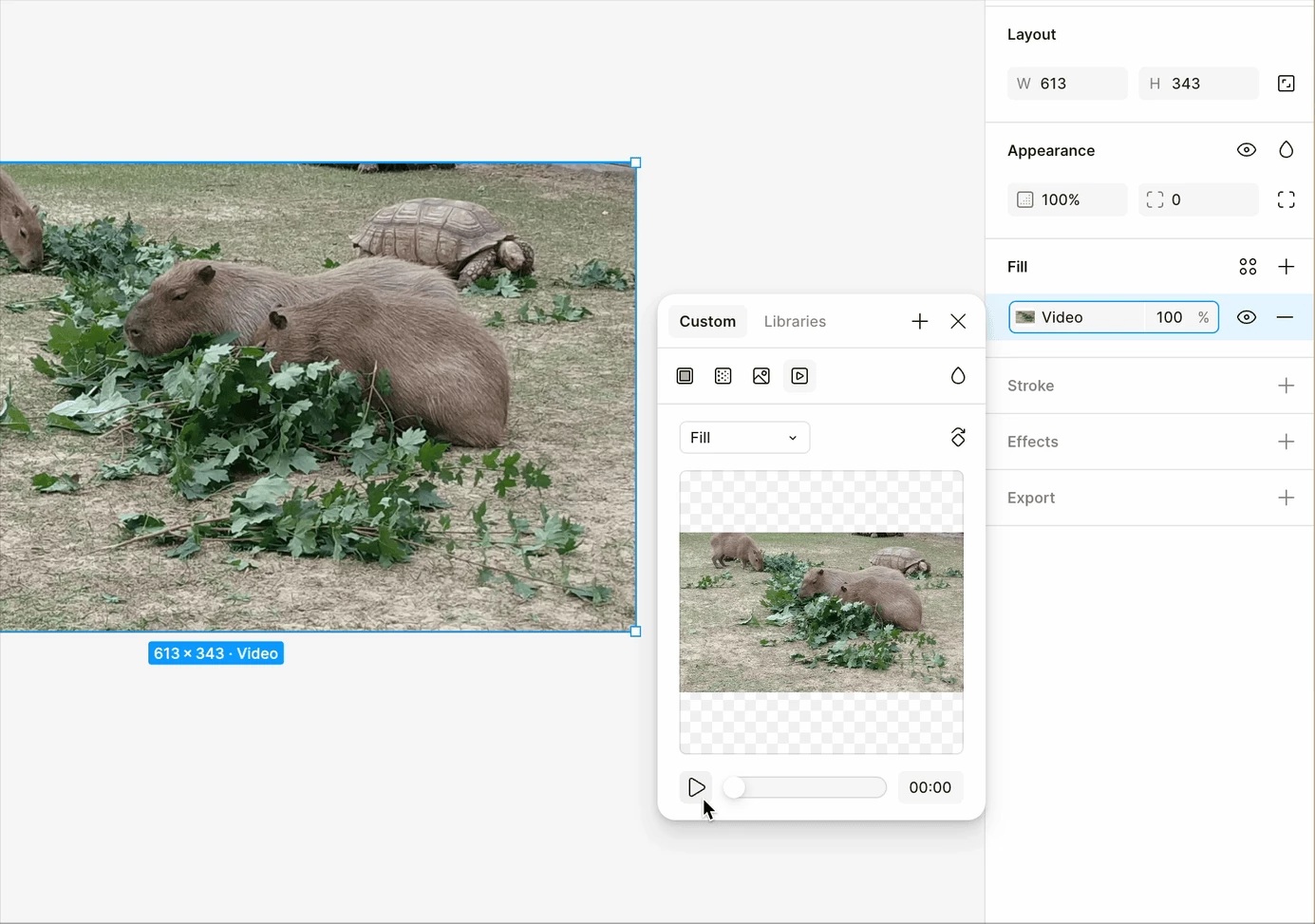Viewport: 1315px width, 924px height.
Task: Open fill styles four-dot icon
Action: coord(1248,267)
